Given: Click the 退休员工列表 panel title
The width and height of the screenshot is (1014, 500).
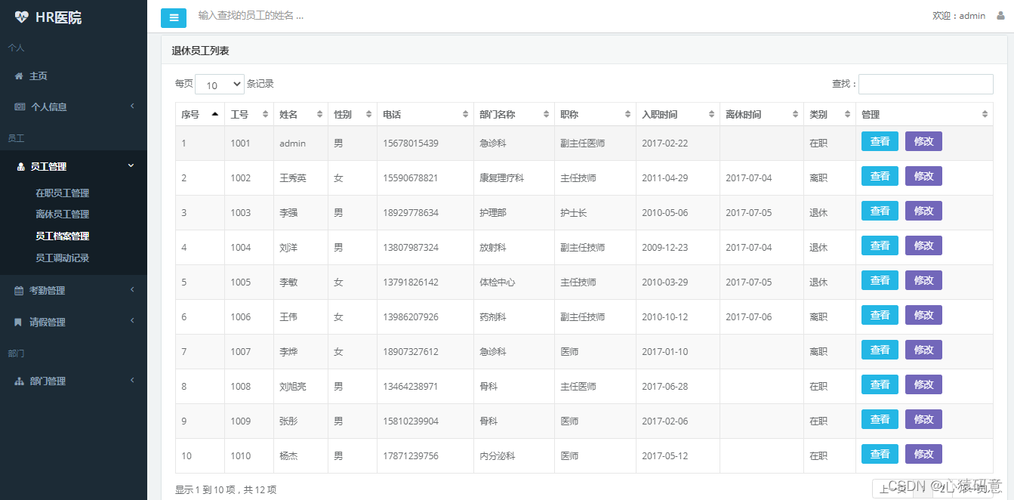Looking at the screenshot, I should tap(200, 50).
